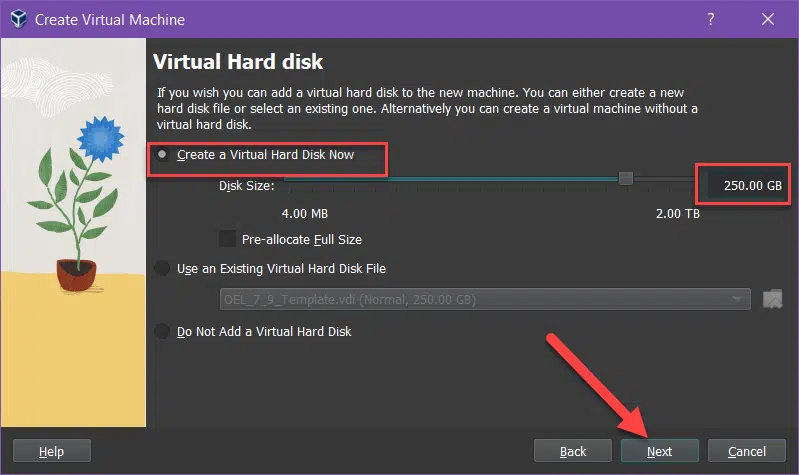The image size is (799, 475).
Task: Open the OEL_7_9_Template.vdi disk combo box
Action: click(x=485, y=299)
